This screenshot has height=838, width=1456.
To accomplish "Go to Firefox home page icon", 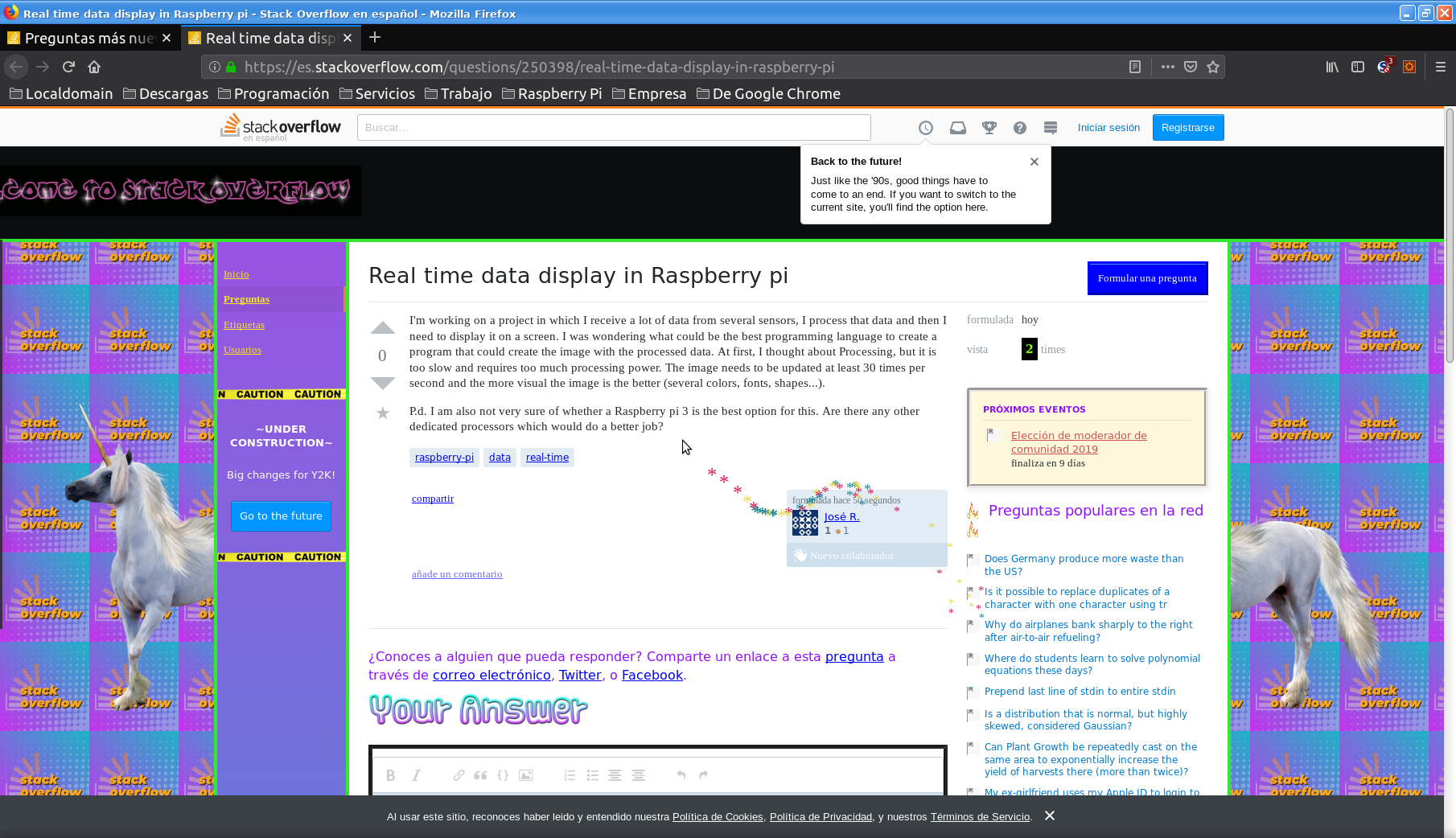I will coord(94,67).
